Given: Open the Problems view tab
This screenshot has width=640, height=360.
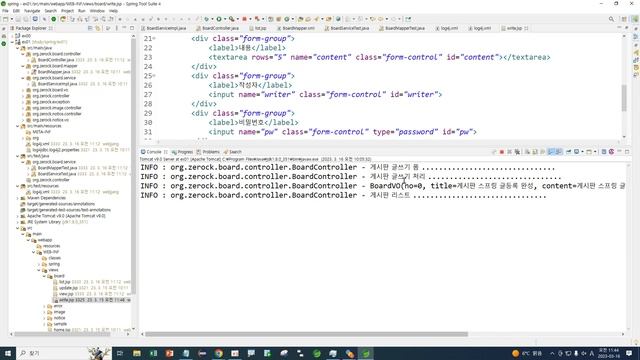Looking at the screenshot, I should tap(208, 152).
